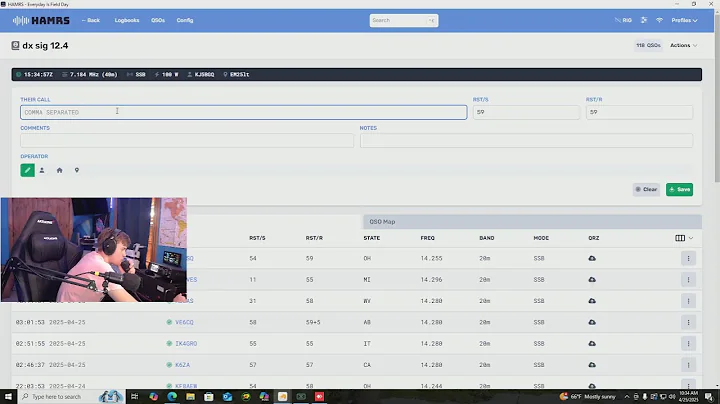Click the 100 W power in status bar
720x404 pixels.
pyautogui.click(x=167, y=74)
